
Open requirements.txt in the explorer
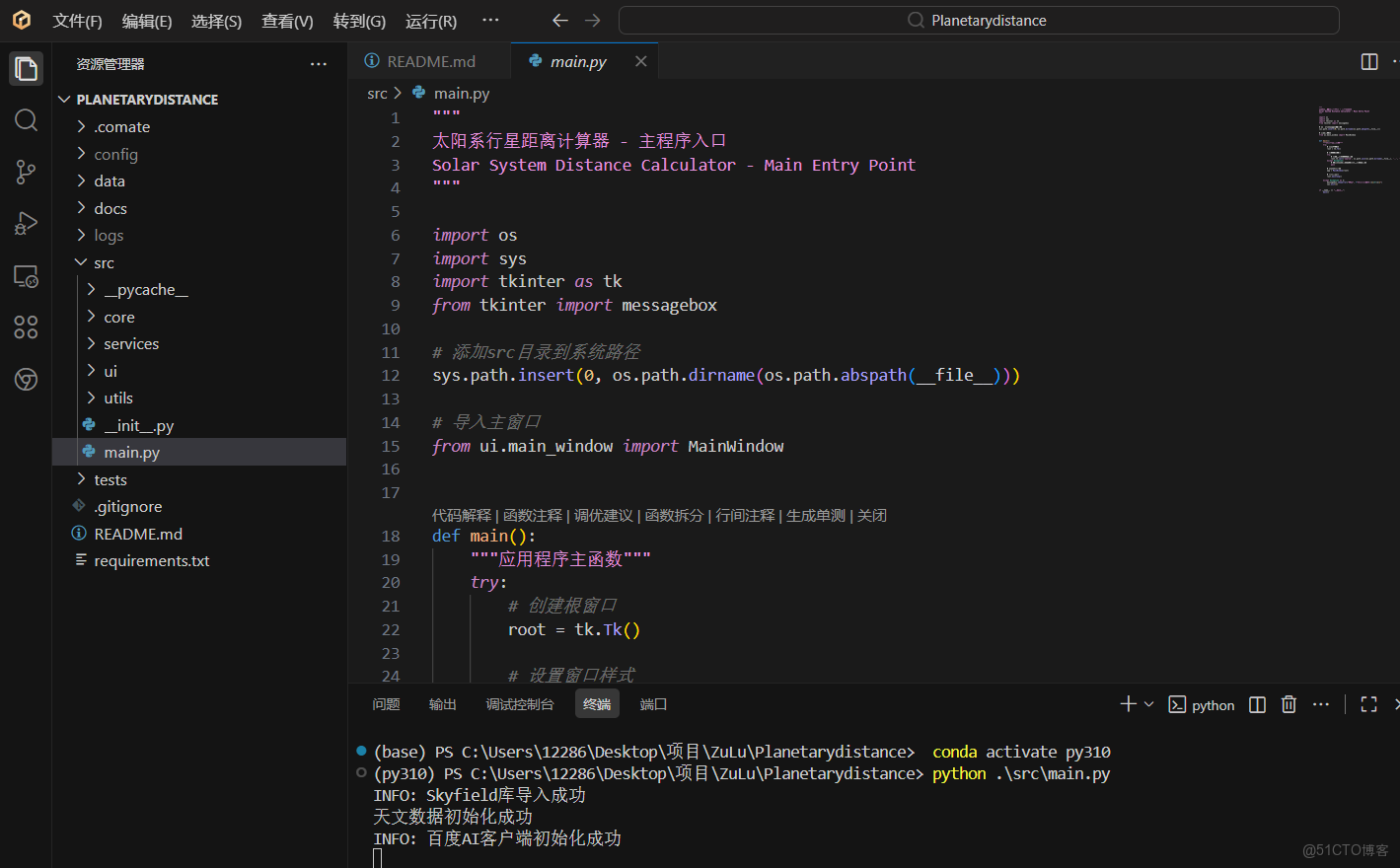click(151, 560)
